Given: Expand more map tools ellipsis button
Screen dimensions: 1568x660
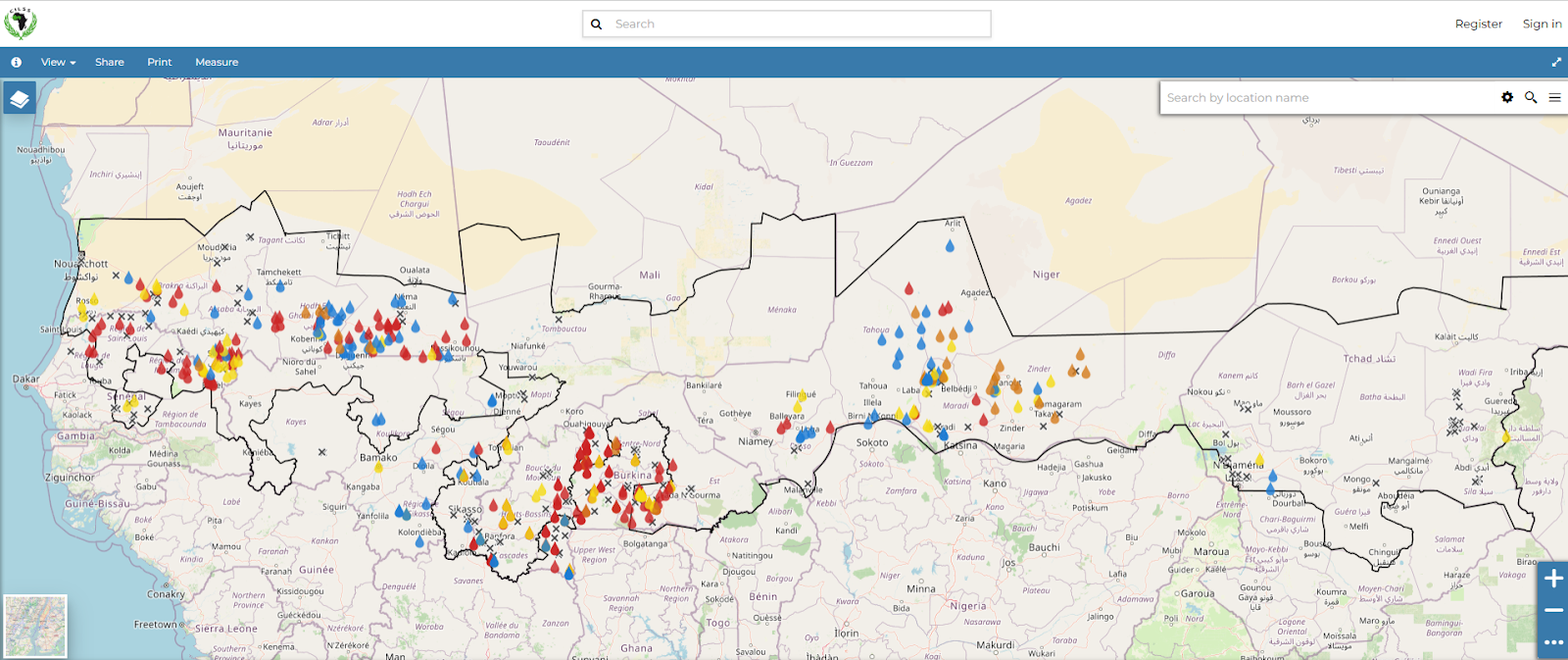Looking at the screenshot, I should click(1553, 642).
